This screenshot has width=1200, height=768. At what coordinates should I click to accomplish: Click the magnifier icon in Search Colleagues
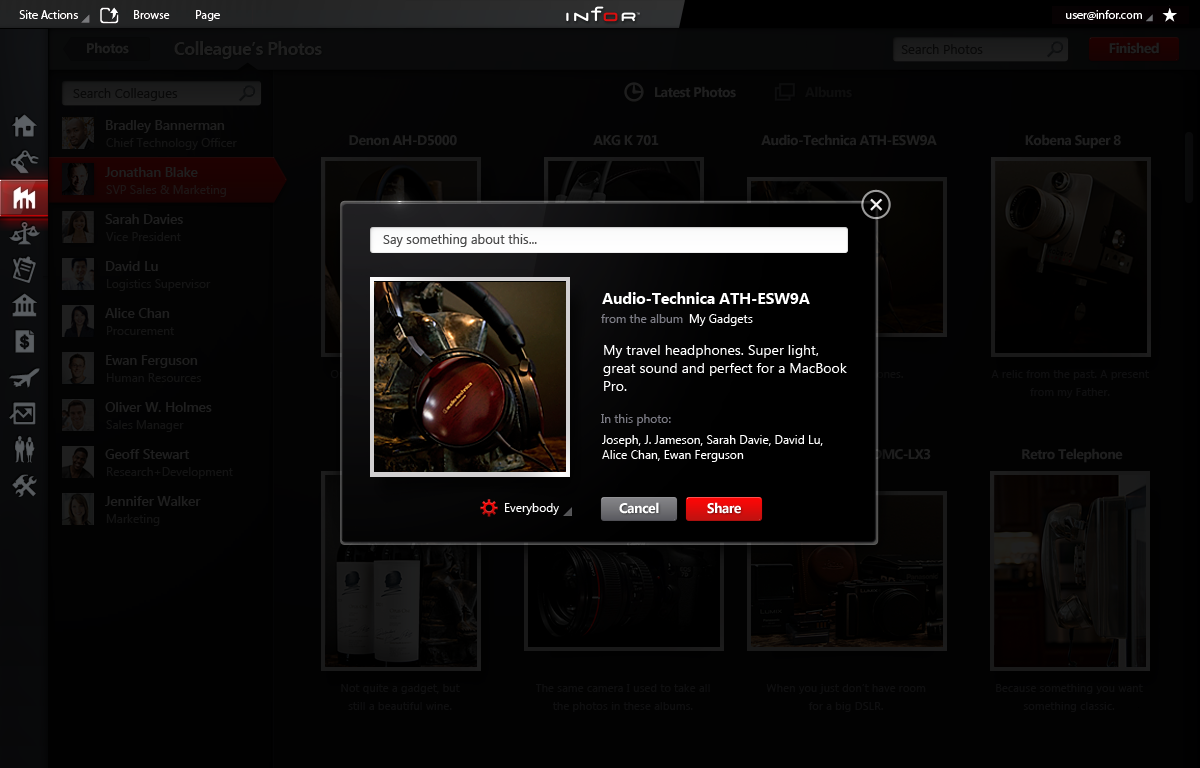point(247,93)
